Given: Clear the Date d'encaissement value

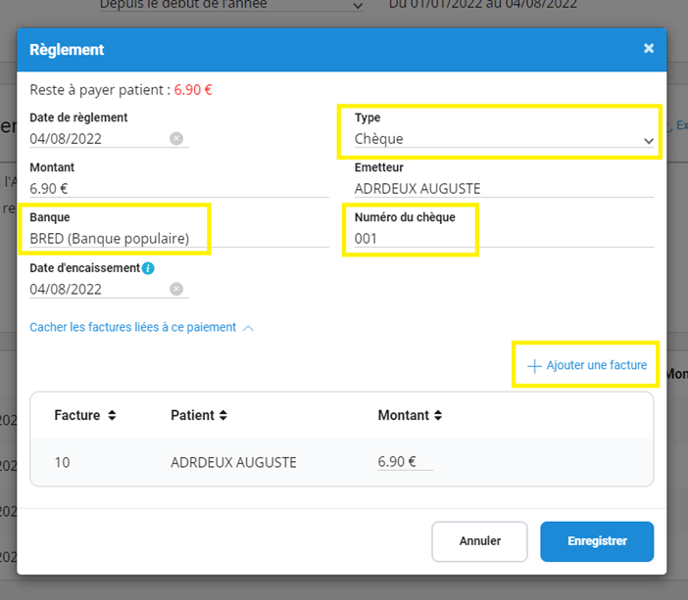Looking at the screenshot, I should [x=176, y=289].
